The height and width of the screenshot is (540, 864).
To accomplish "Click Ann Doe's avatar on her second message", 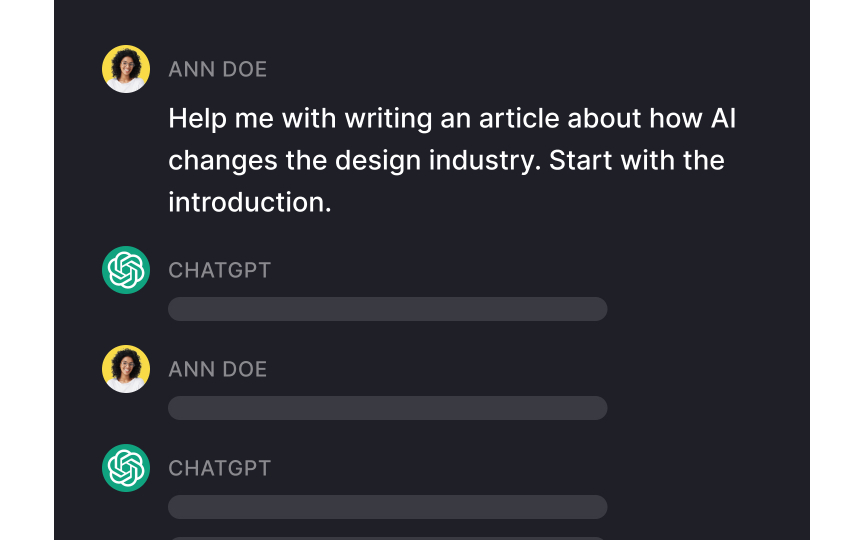I will (x=126, y=369).
